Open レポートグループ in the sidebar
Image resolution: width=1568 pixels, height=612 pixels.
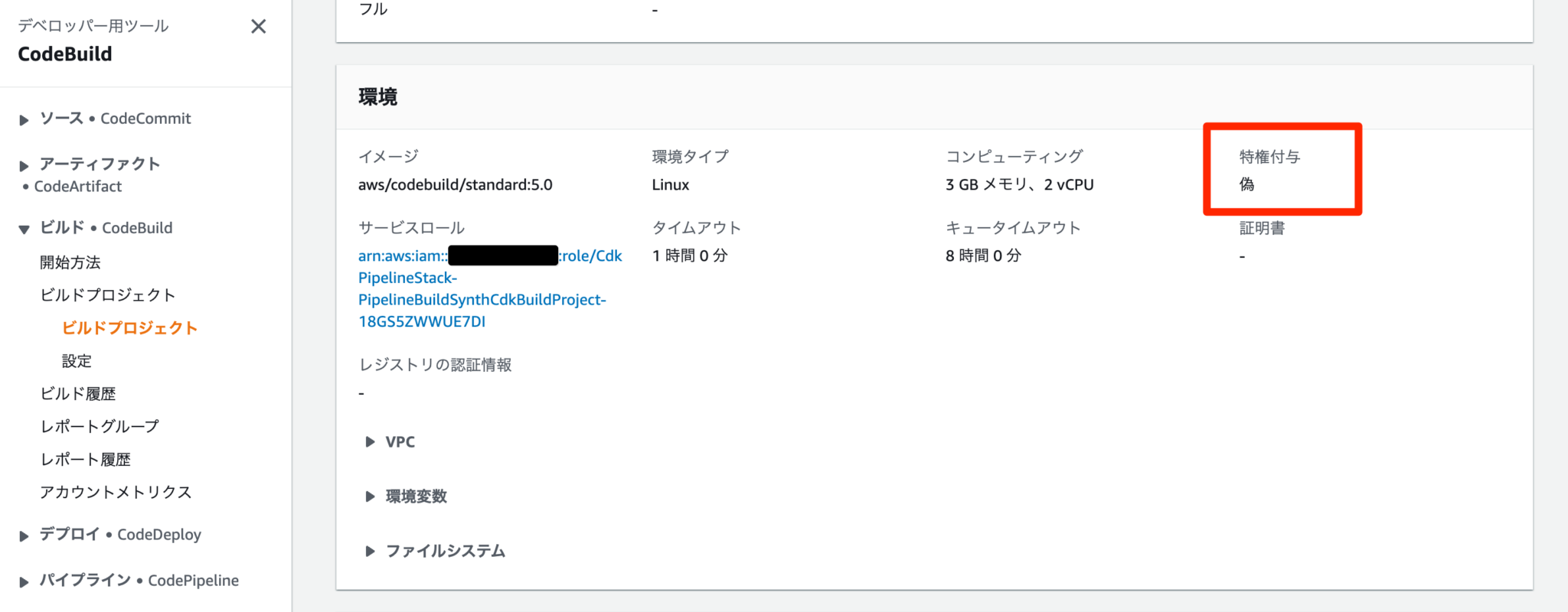[x=100, y=426]
